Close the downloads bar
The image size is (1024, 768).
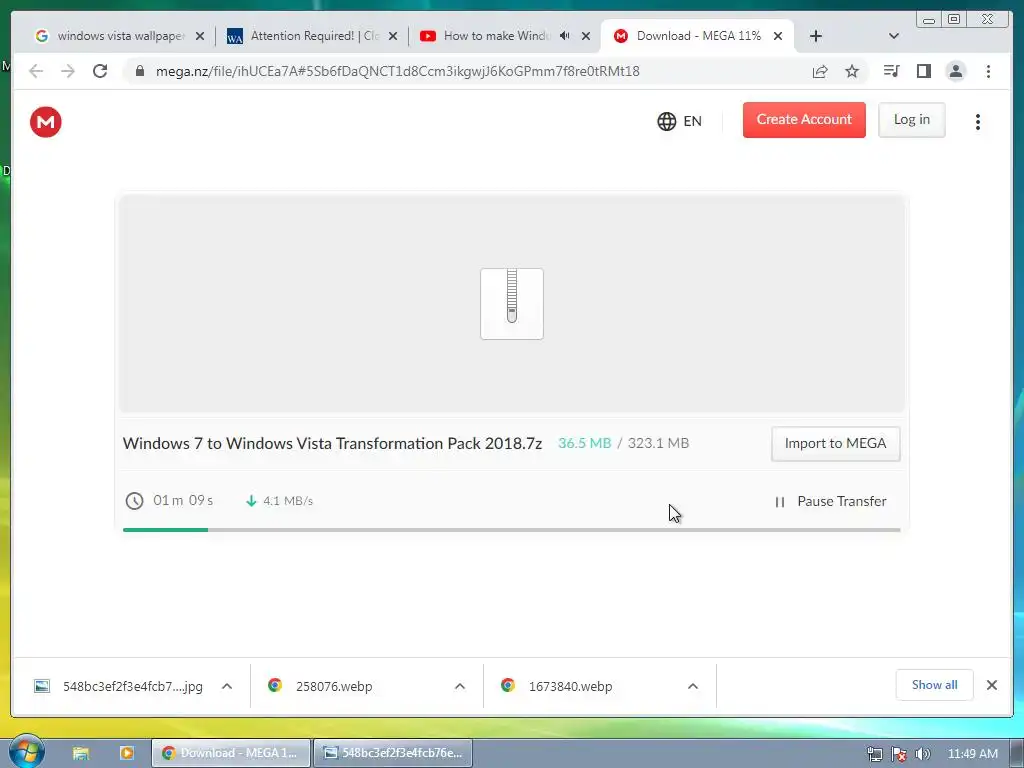pyautogui.click(x=992, y=685)
